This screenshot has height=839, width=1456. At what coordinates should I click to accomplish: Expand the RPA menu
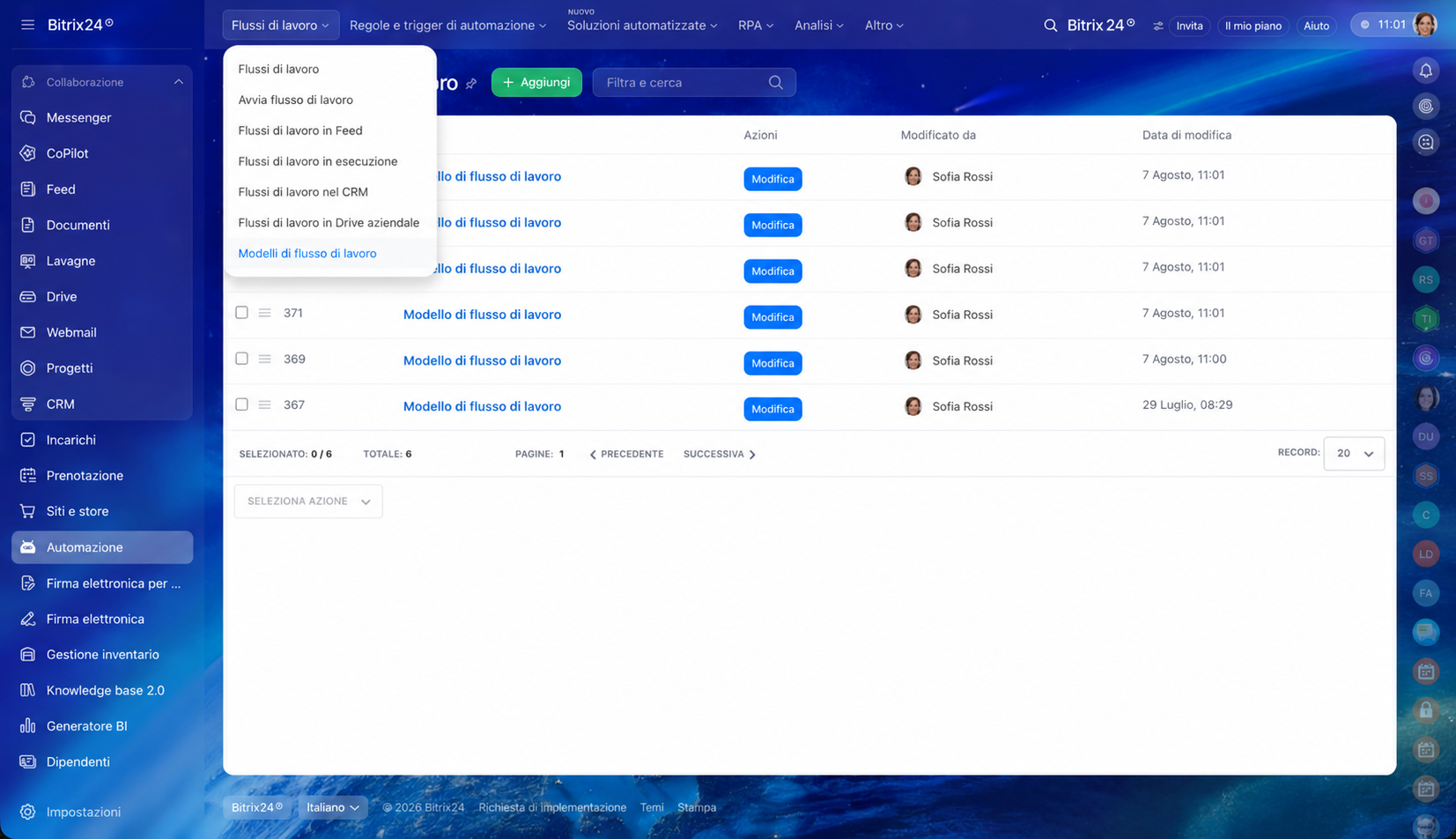[x=756, y=26]
